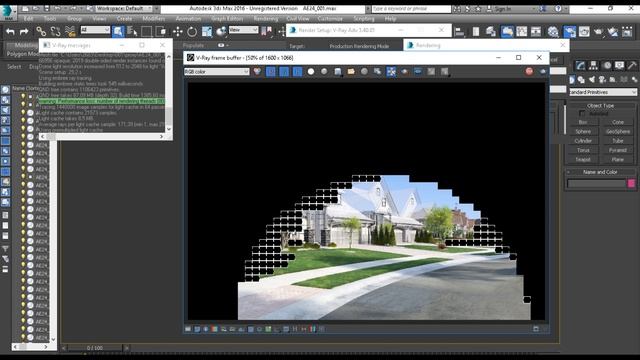The image size is (640, 360).
Task: Click Sign In in title bar
Action: coord(502,9)
